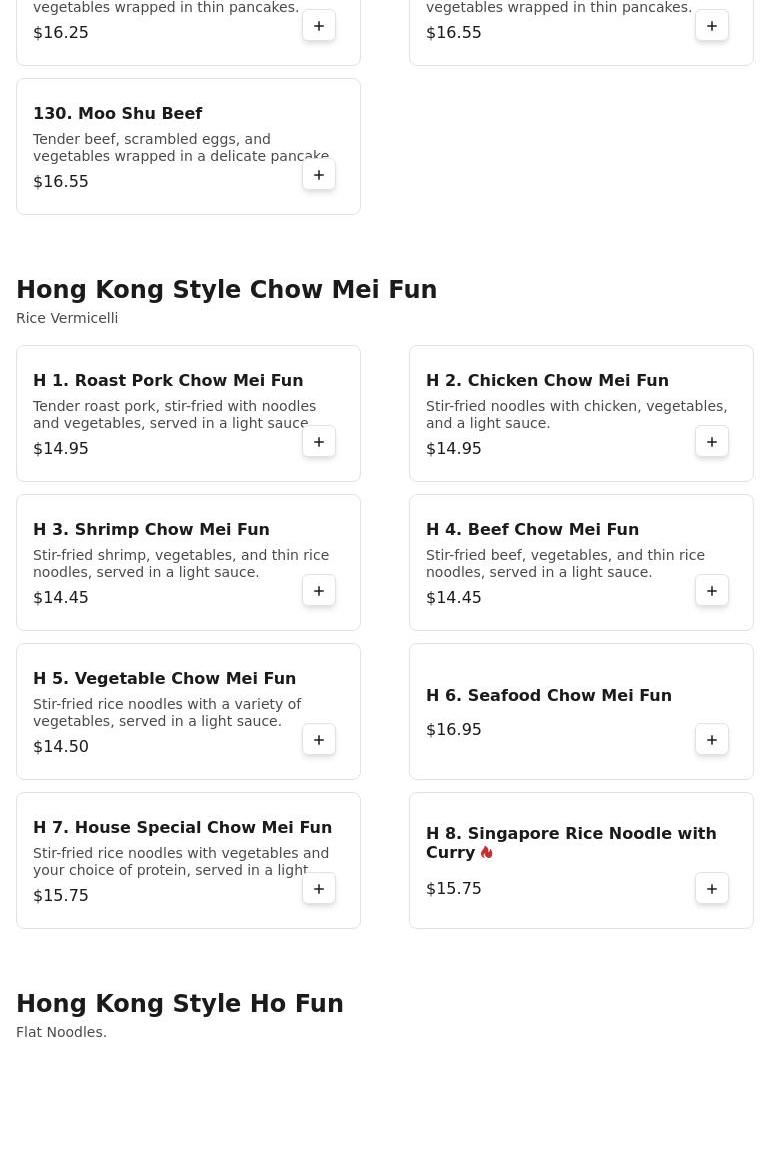Click the spicy flame icon
This screenshot has width=770, height=1166.
pos(487,853)
